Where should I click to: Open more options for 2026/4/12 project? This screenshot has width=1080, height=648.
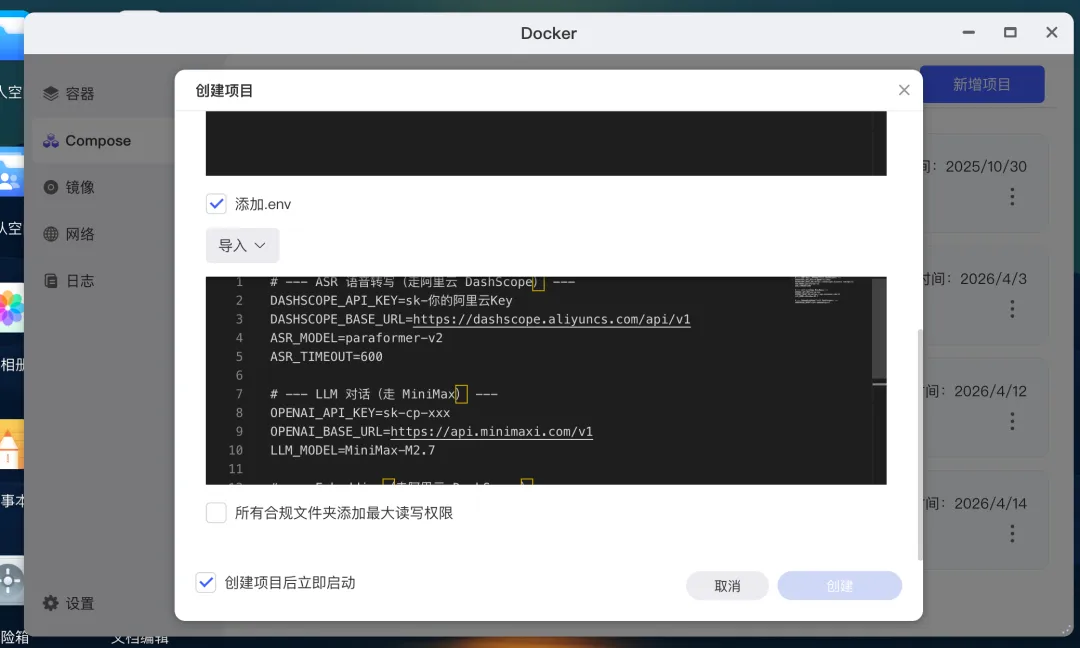[x=1012, y=421]
